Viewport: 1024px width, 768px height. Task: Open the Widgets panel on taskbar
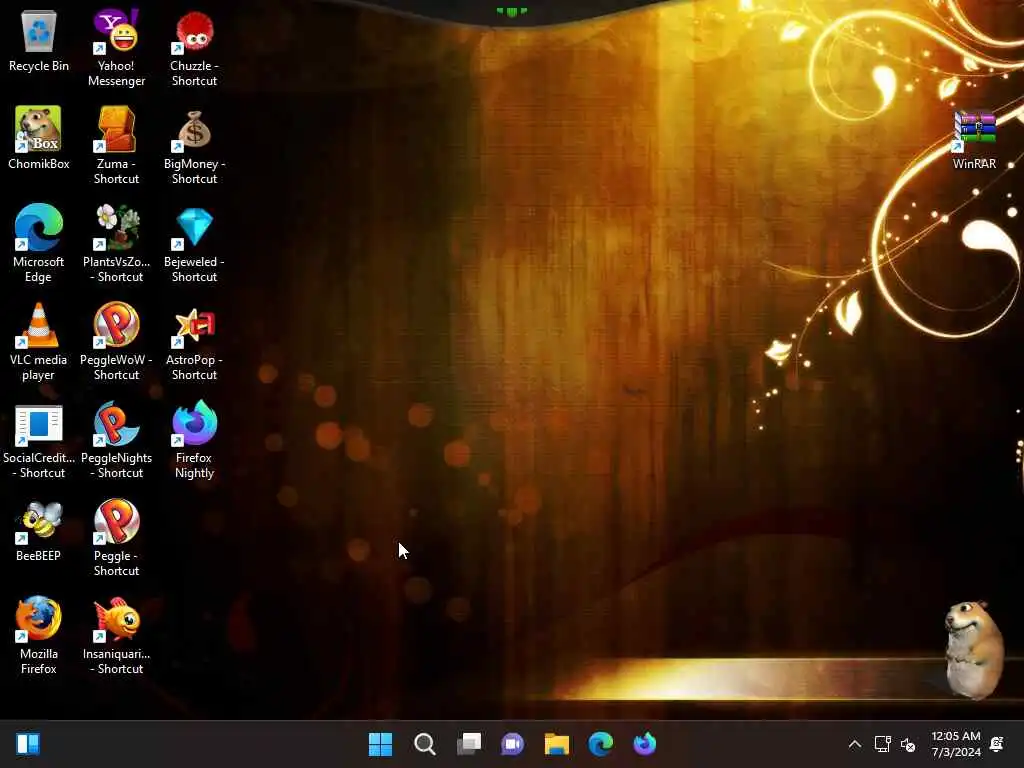point(28,744)
